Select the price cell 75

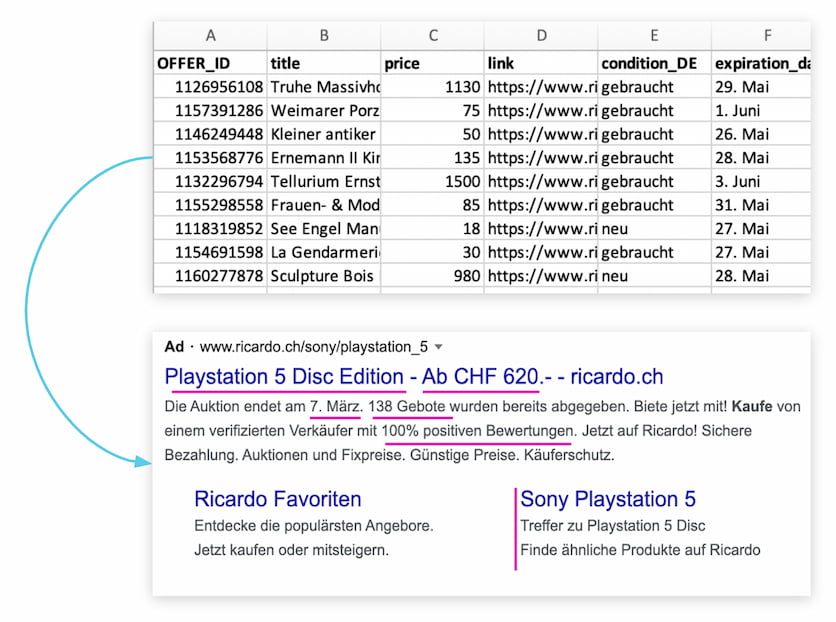click(433, 110)
